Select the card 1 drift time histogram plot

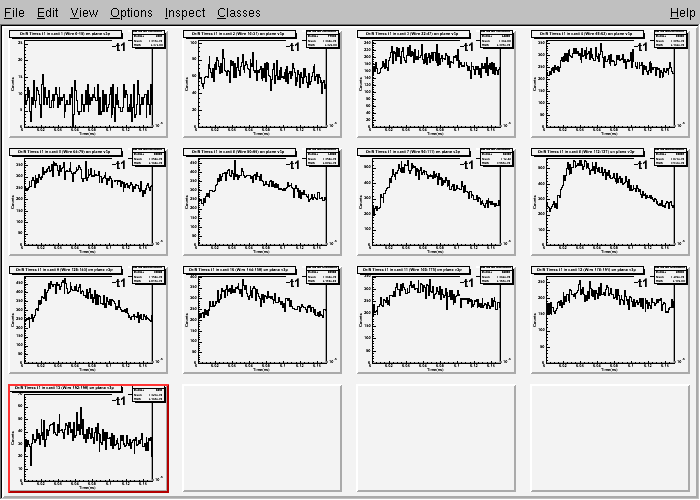88,84
